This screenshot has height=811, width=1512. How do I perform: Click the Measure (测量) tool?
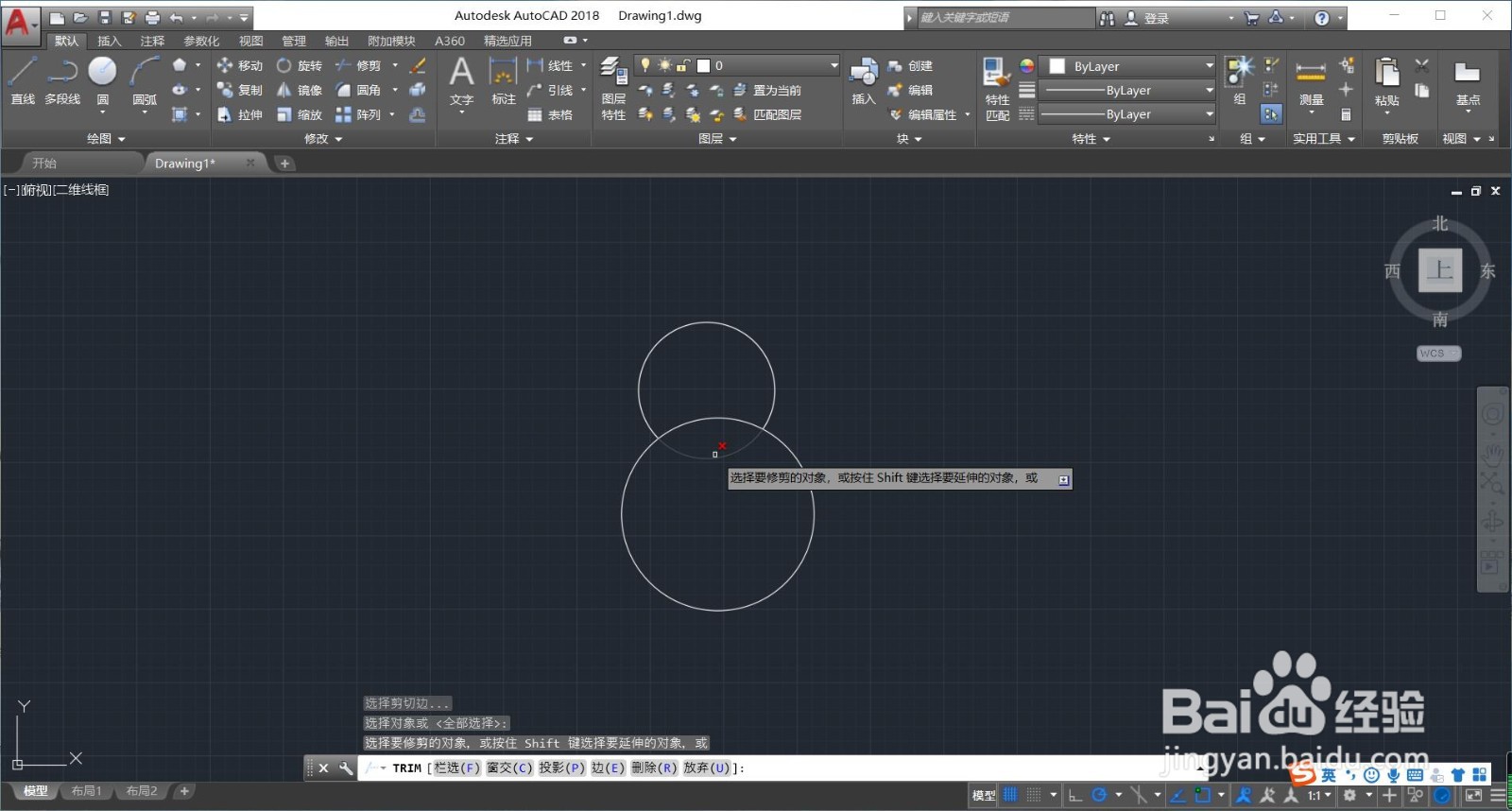[x=1311, y=79]
